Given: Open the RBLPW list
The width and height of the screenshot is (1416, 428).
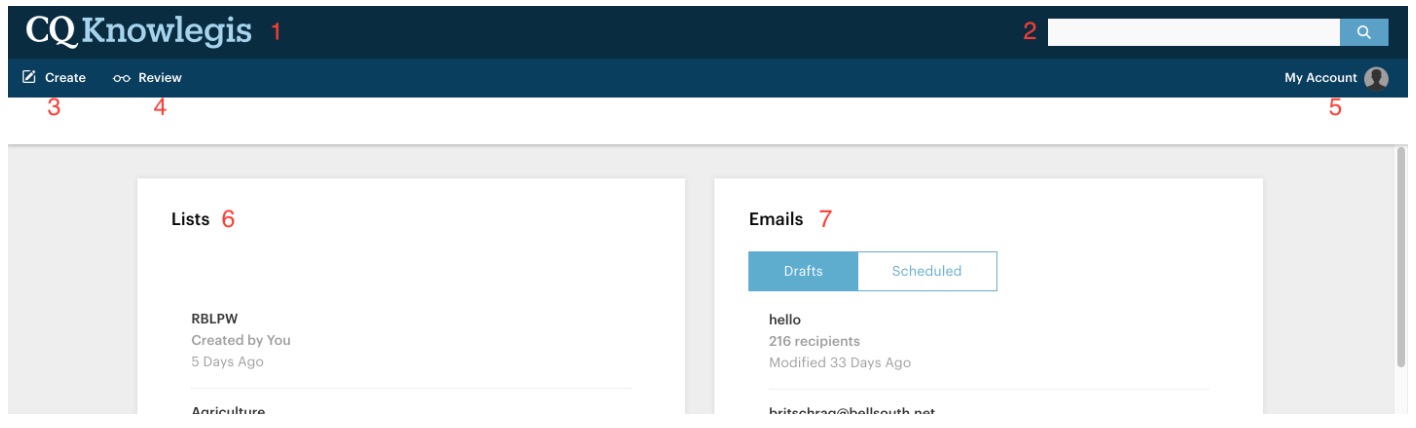Looking at the screenshot, I should click(x=213, y=320).
